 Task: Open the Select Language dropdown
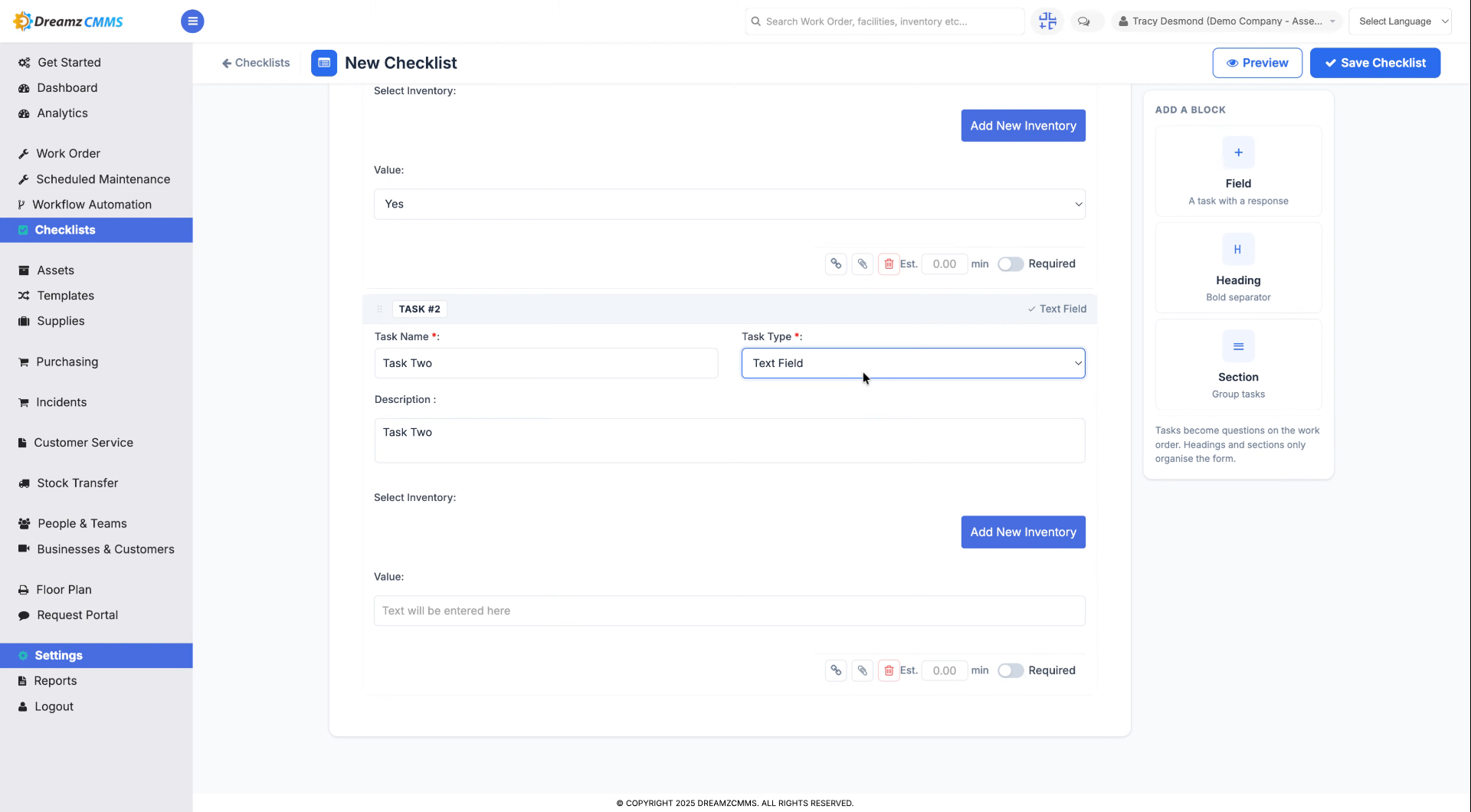(x=1400, y=21)
